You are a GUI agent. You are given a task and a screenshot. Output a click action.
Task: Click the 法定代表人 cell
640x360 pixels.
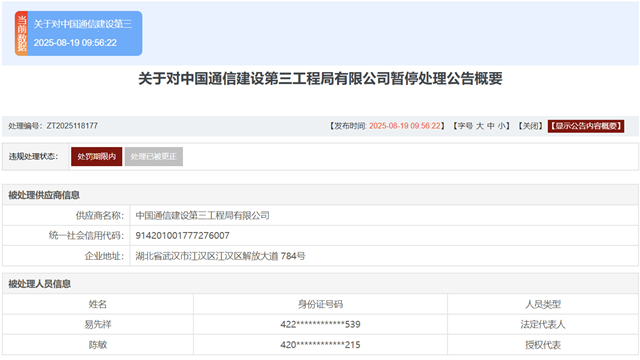pyautogui.click(x=543, y=324)
